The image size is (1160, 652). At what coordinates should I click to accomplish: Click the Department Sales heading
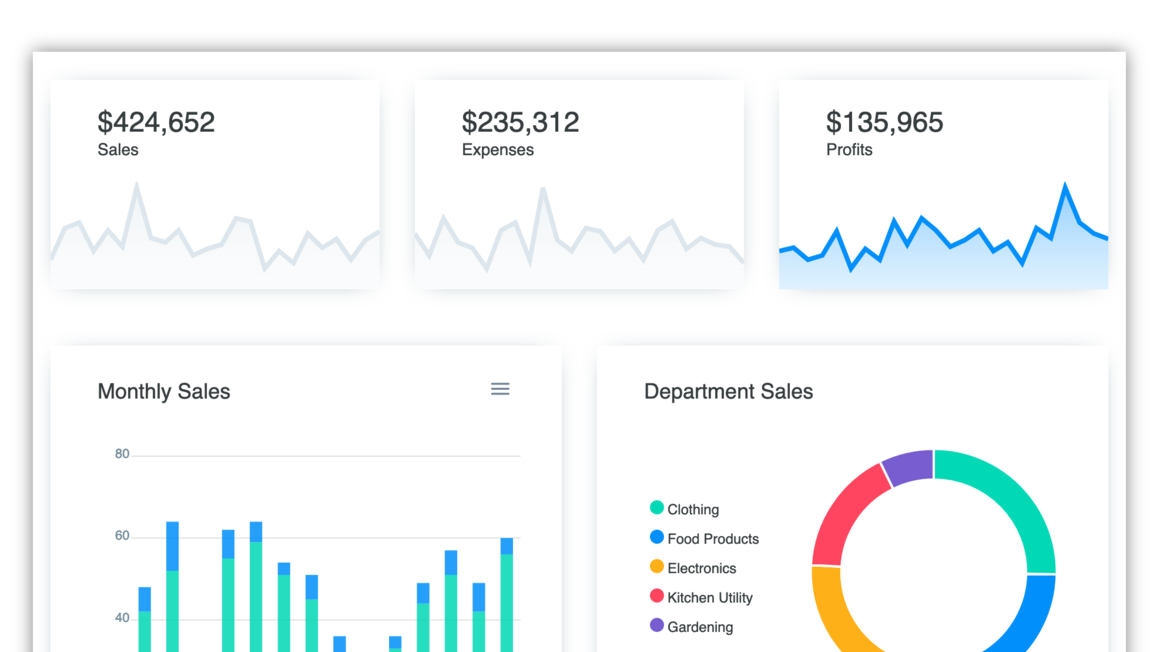point(728,392)
